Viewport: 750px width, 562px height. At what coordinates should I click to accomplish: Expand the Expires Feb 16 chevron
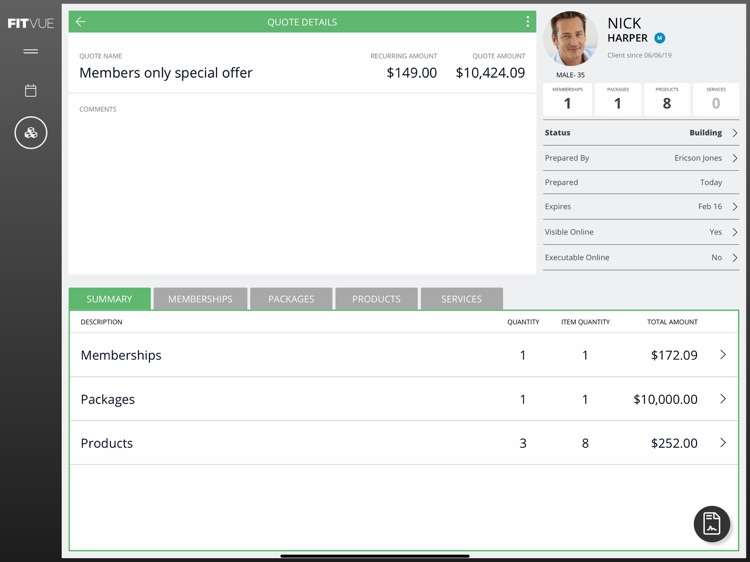click(x=735, y=207)
